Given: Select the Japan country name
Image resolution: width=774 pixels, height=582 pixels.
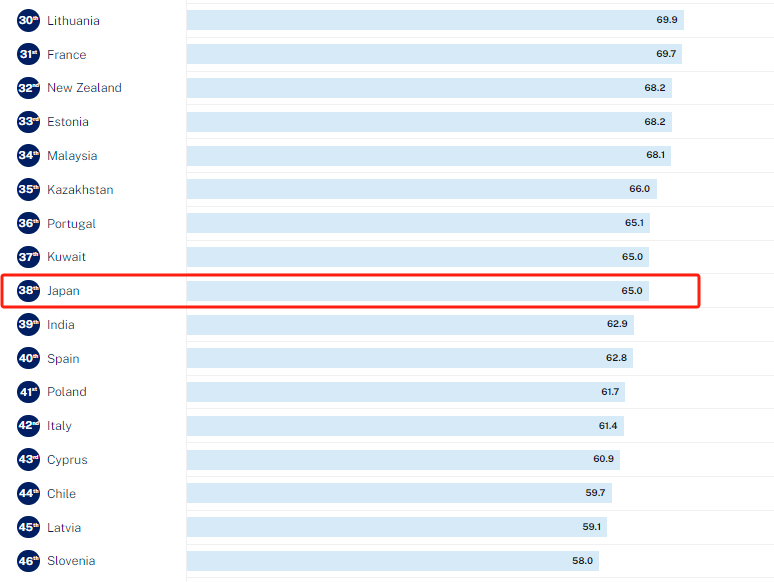Looking at the screenshot, I should pos(63,291).
